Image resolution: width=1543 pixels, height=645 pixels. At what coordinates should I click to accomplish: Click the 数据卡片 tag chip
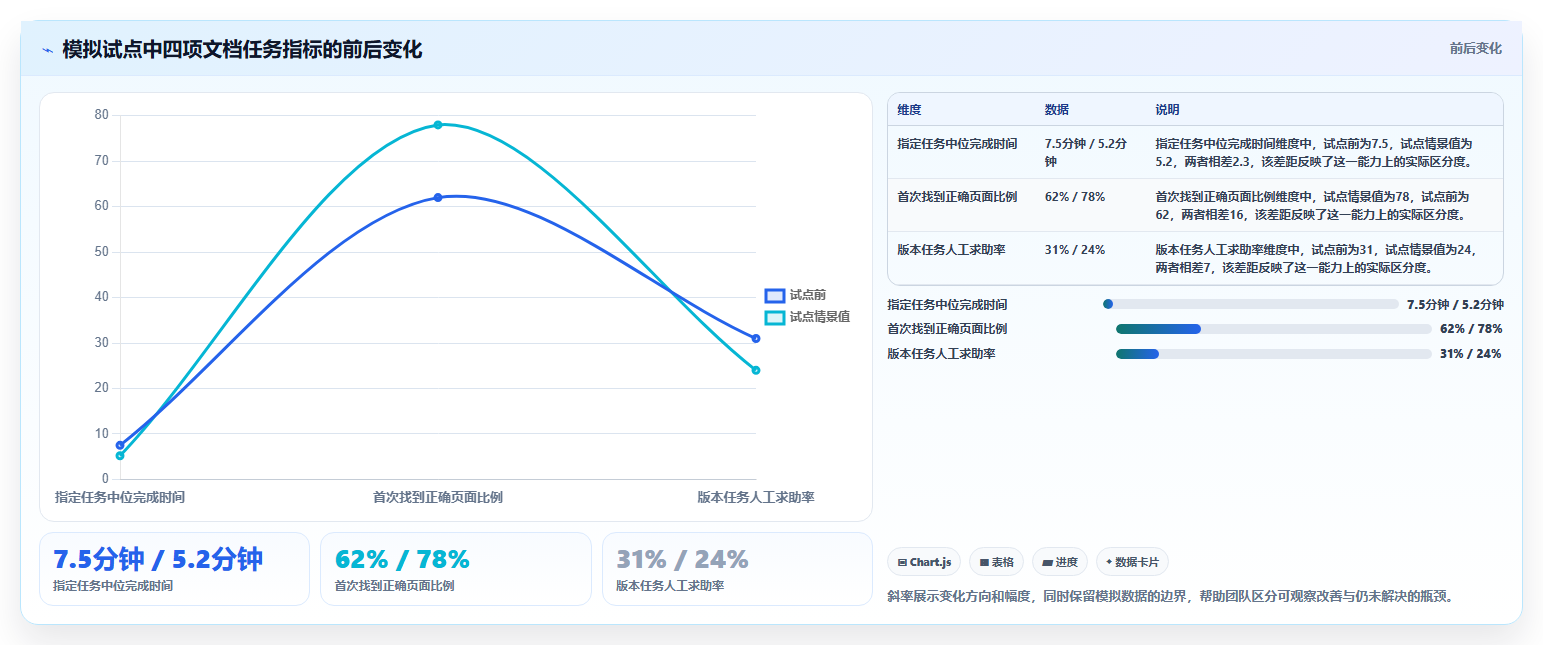coord(1132,562)
